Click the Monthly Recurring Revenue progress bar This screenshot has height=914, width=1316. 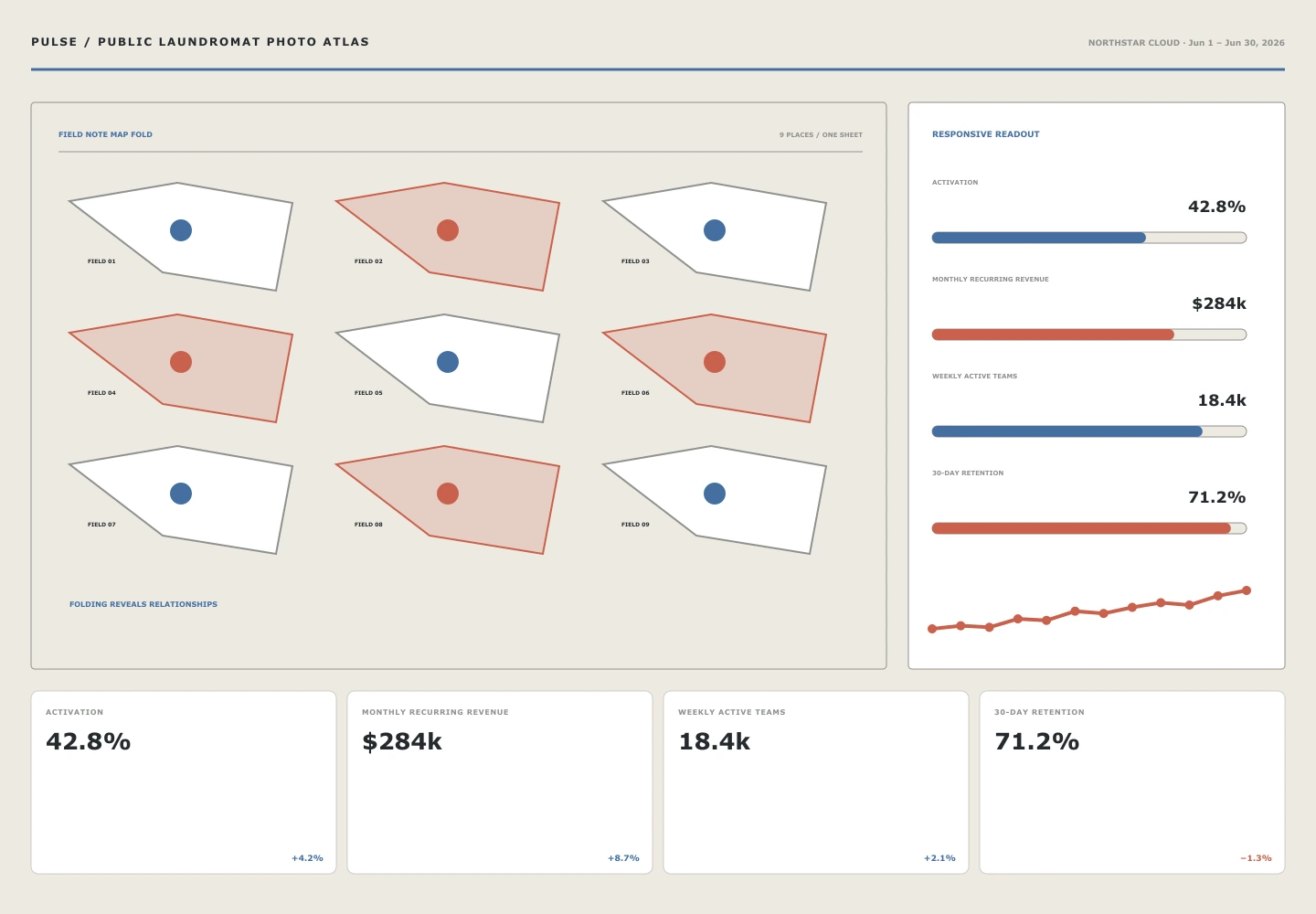(1089, 335)
